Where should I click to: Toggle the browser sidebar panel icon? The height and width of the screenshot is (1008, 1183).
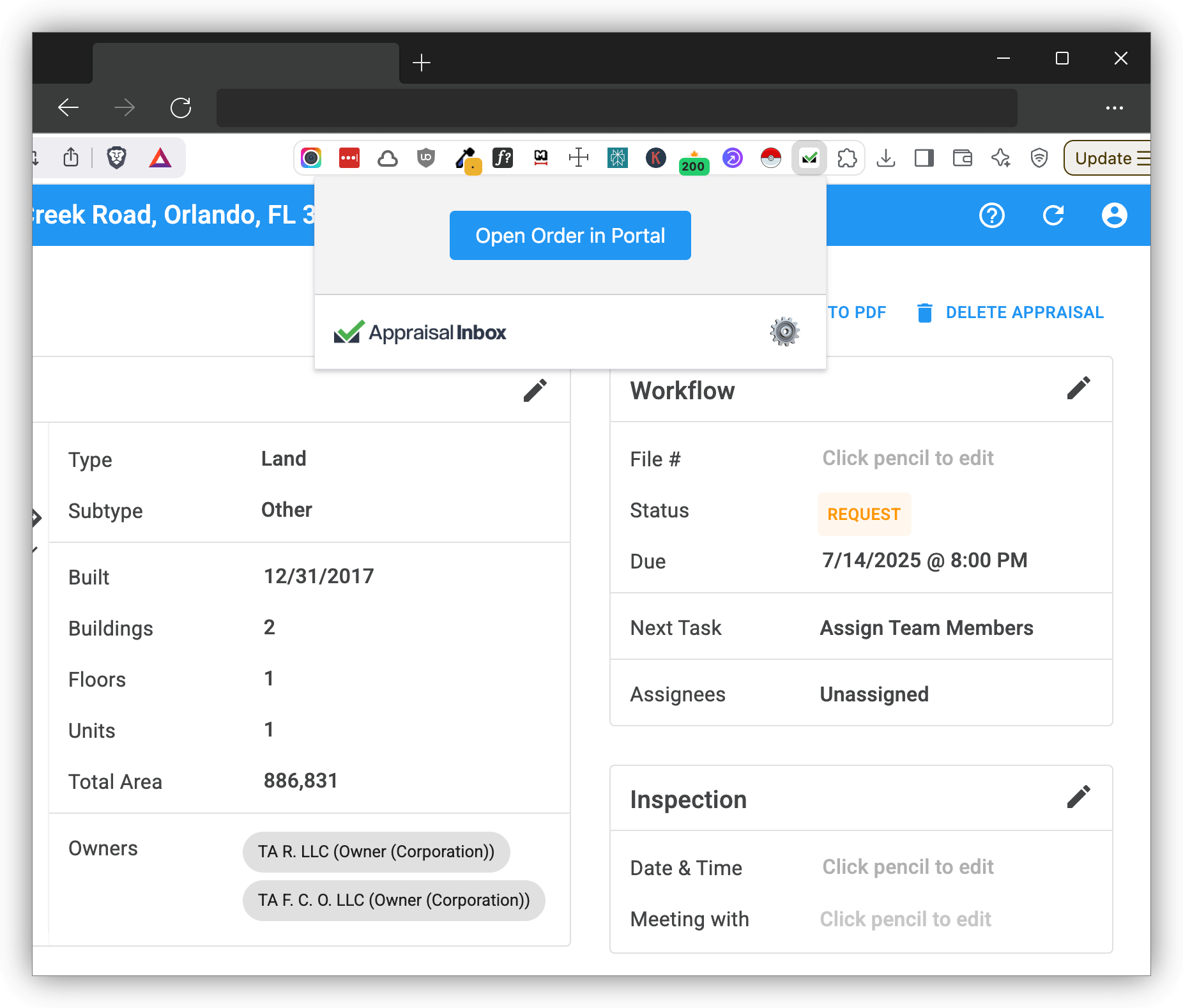pos(924,158)
